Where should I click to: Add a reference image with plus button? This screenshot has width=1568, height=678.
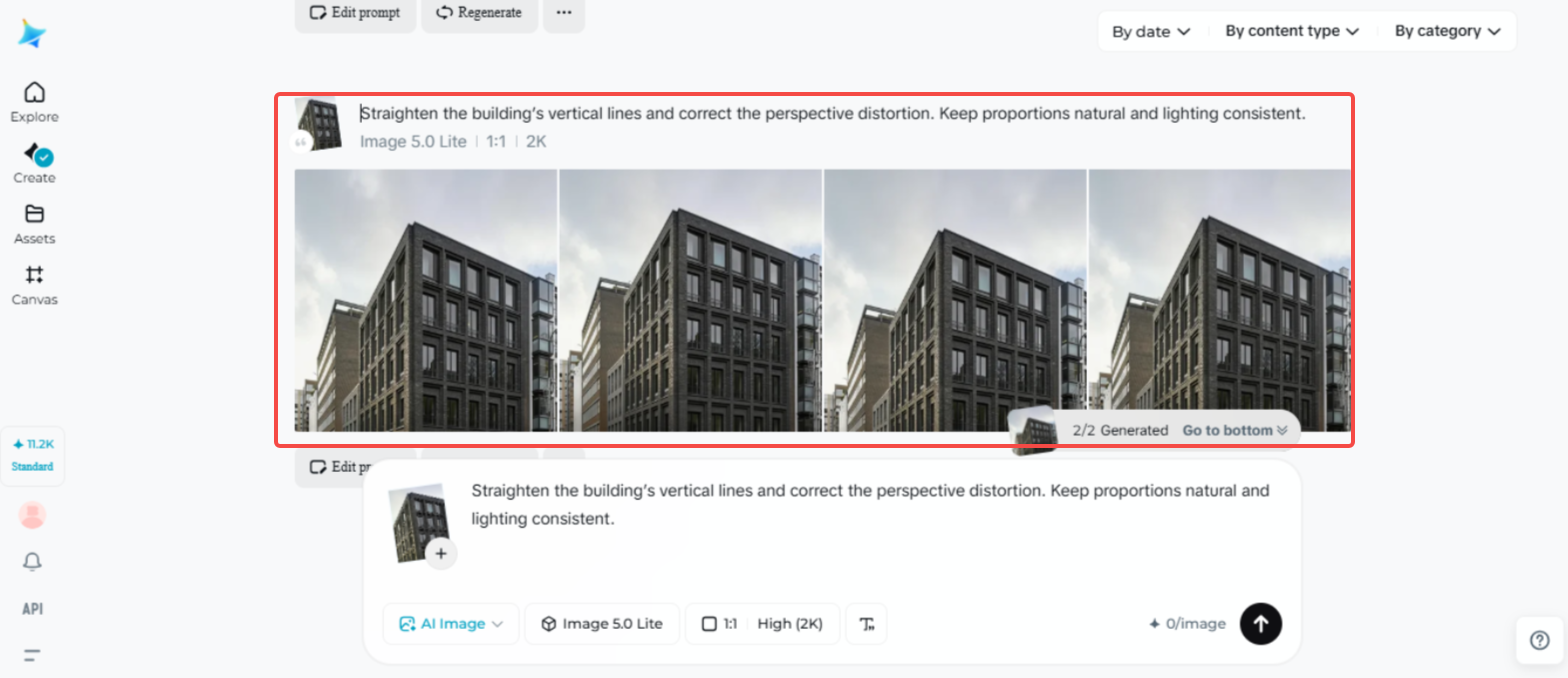coord(441,553)
